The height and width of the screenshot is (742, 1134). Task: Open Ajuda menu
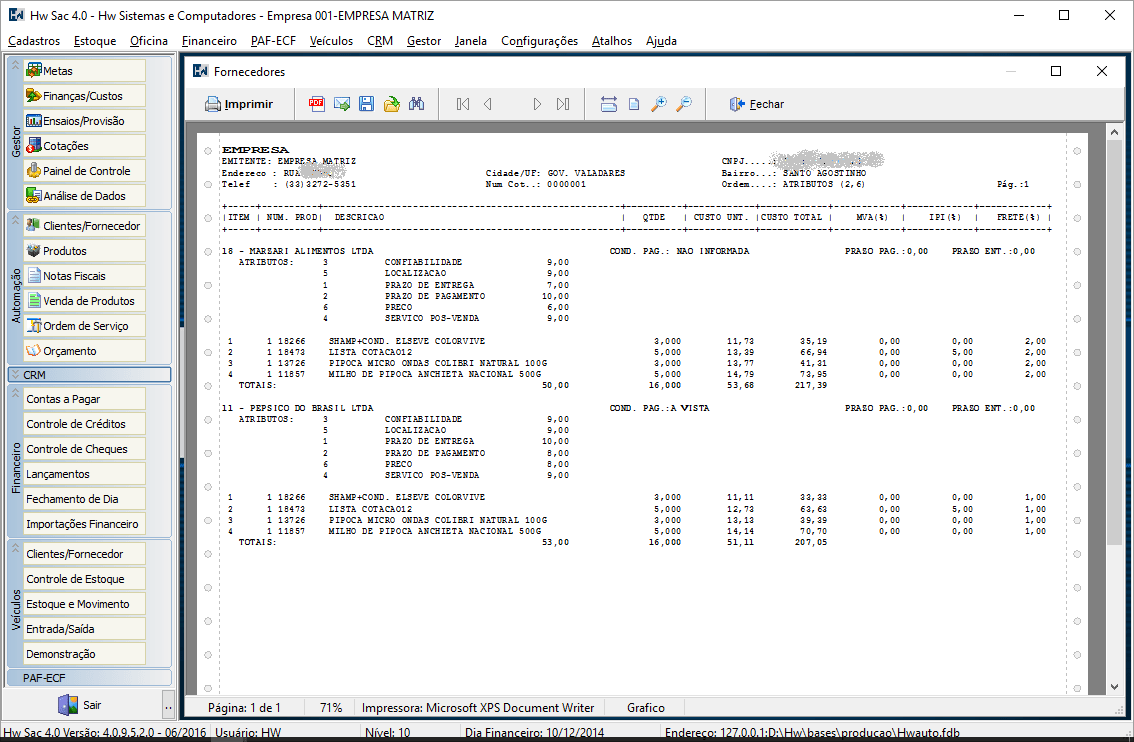pos(661,41)
